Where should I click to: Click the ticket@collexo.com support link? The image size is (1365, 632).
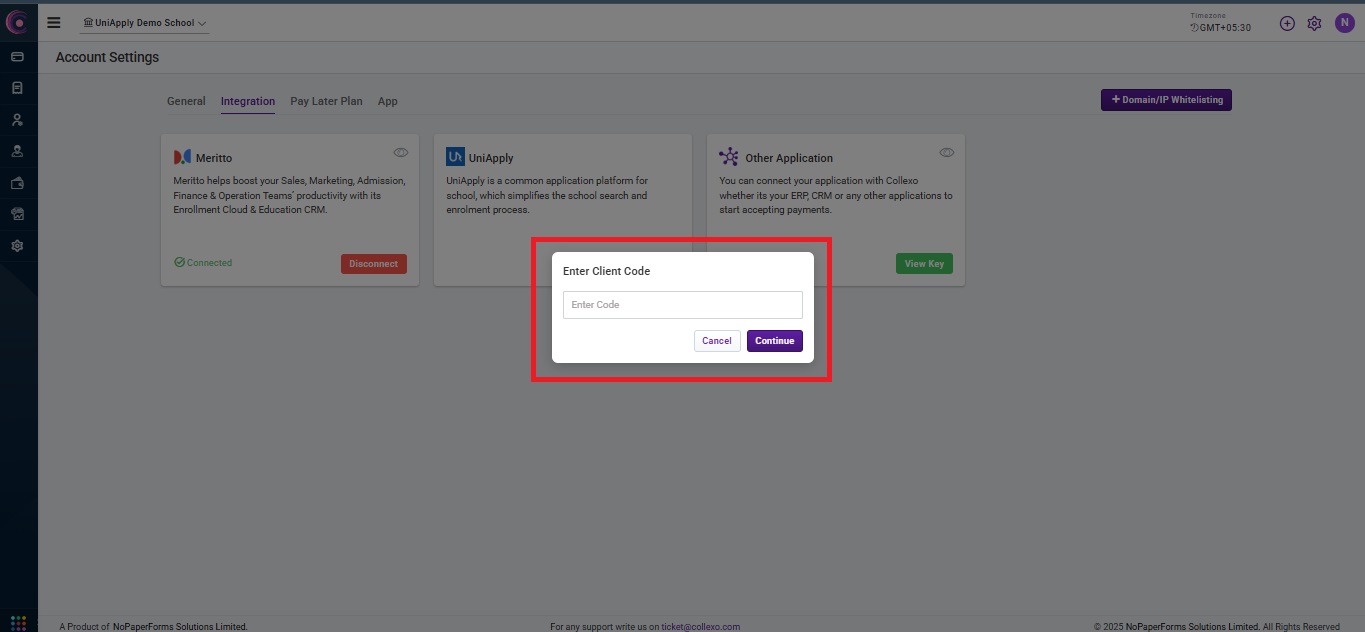tap(700, 627)
